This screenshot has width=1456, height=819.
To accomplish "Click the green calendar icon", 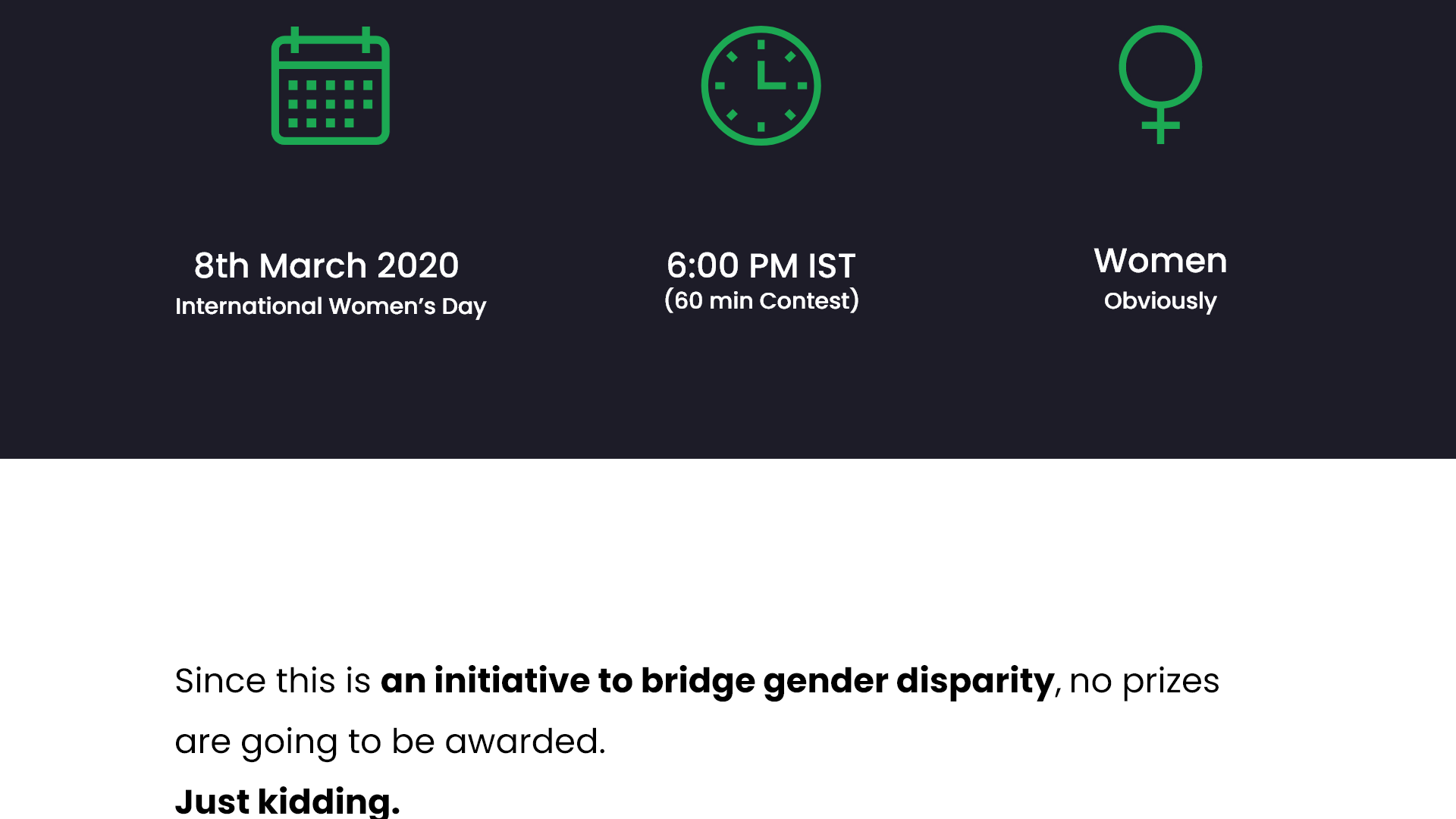I will pos(331,86).
